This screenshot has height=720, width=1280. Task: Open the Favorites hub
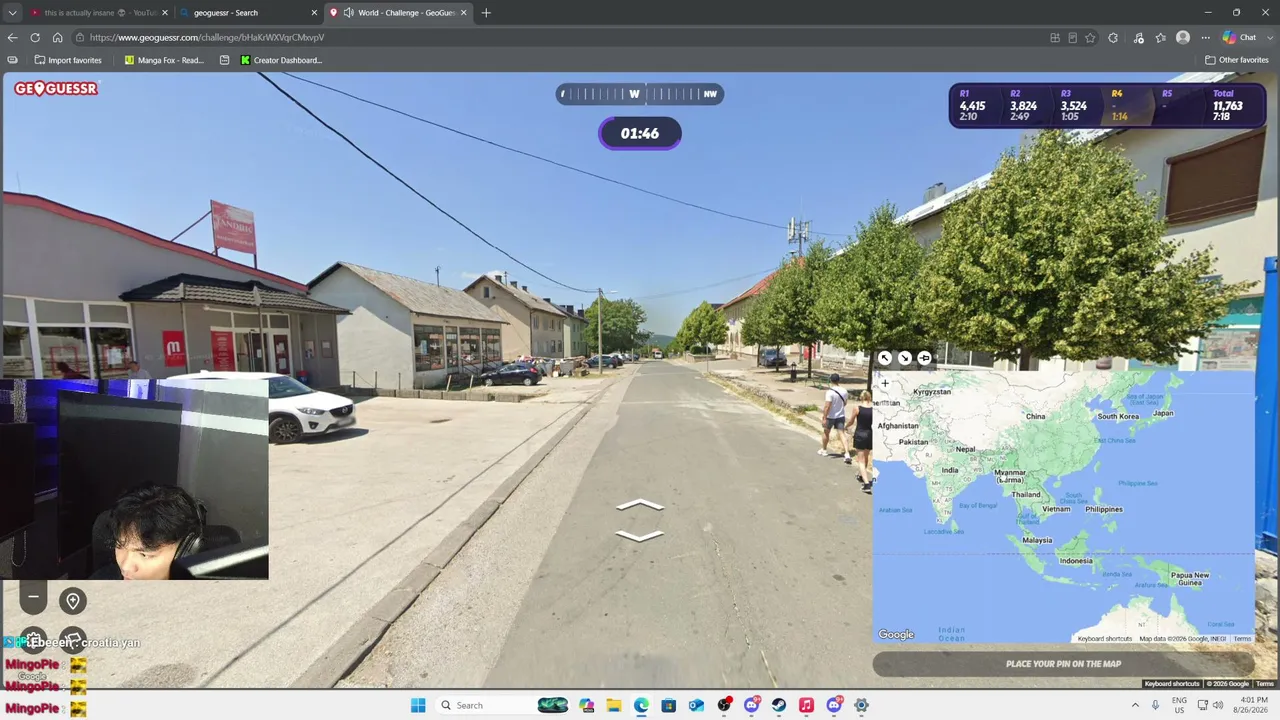1160,38
